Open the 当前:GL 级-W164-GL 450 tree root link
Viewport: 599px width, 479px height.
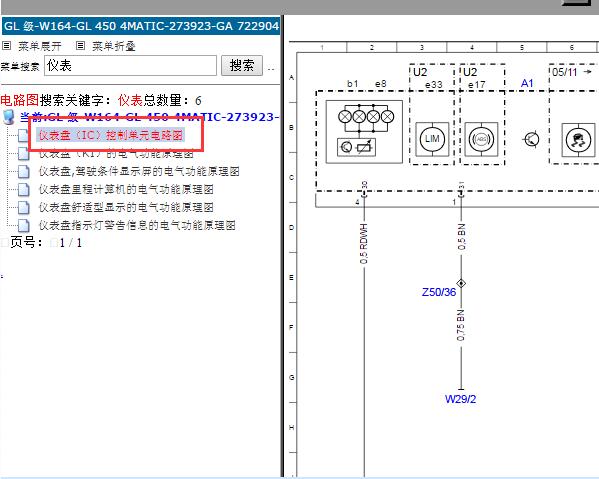tap(149, 117)
